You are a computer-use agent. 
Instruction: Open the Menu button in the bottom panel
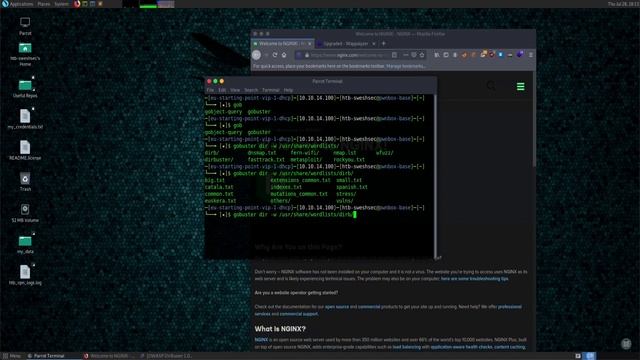pos(12,356)
